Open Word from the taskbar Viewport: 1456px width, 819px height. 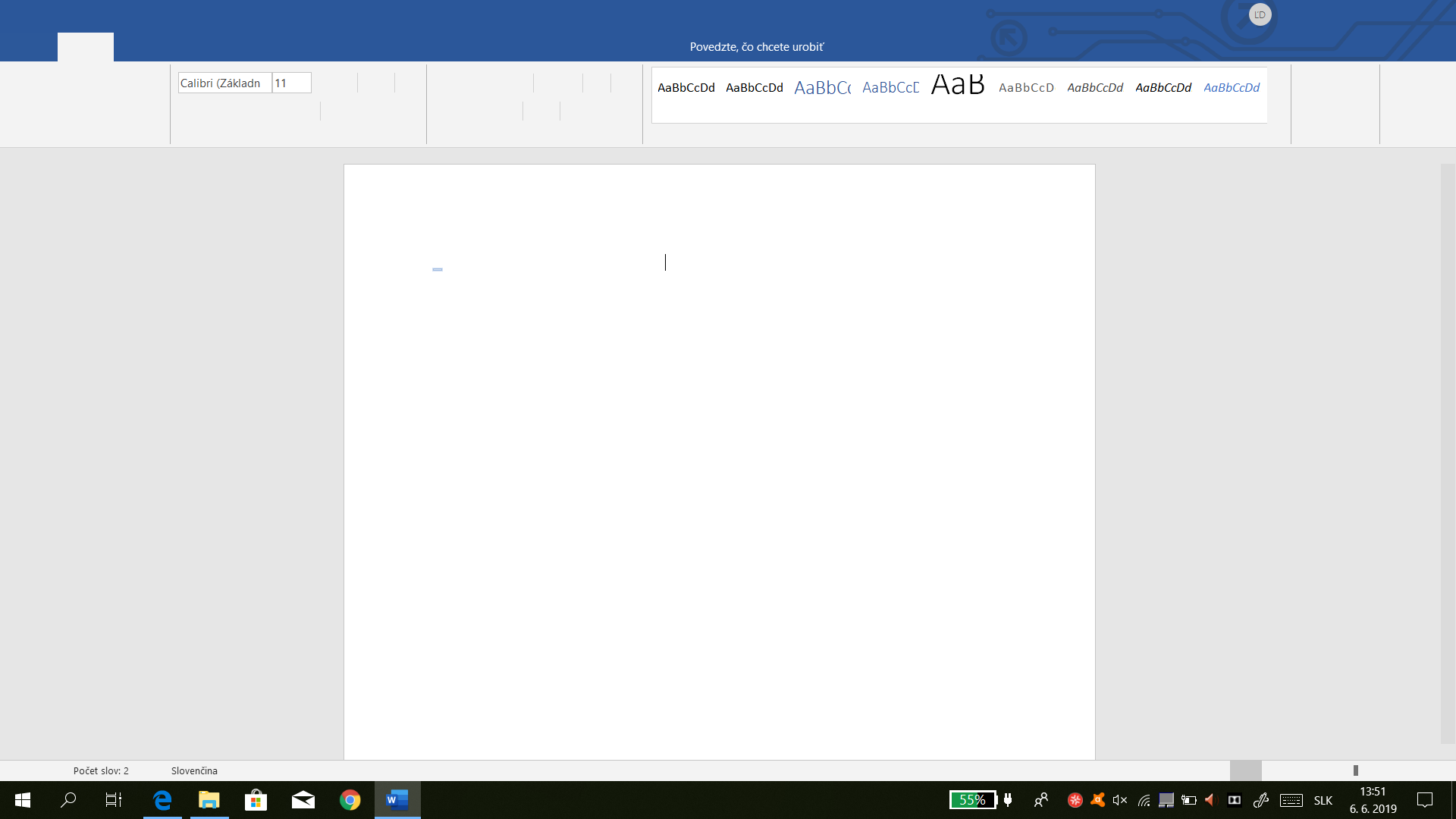point(397,800)
